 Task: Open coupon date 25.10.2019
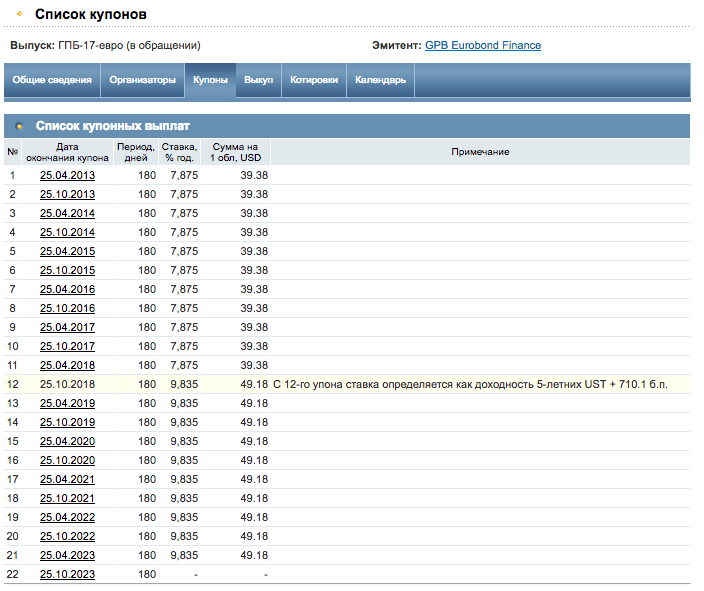pyautogui.click(x=67, y=423)
